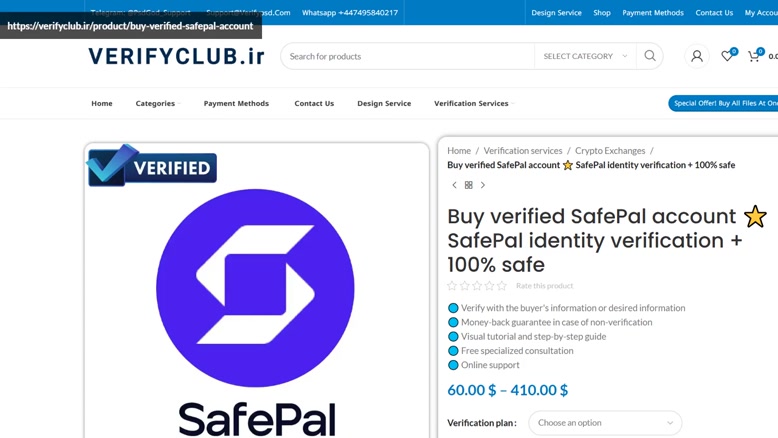
Task: Go to previous product arrow
Action: point(454,185)
